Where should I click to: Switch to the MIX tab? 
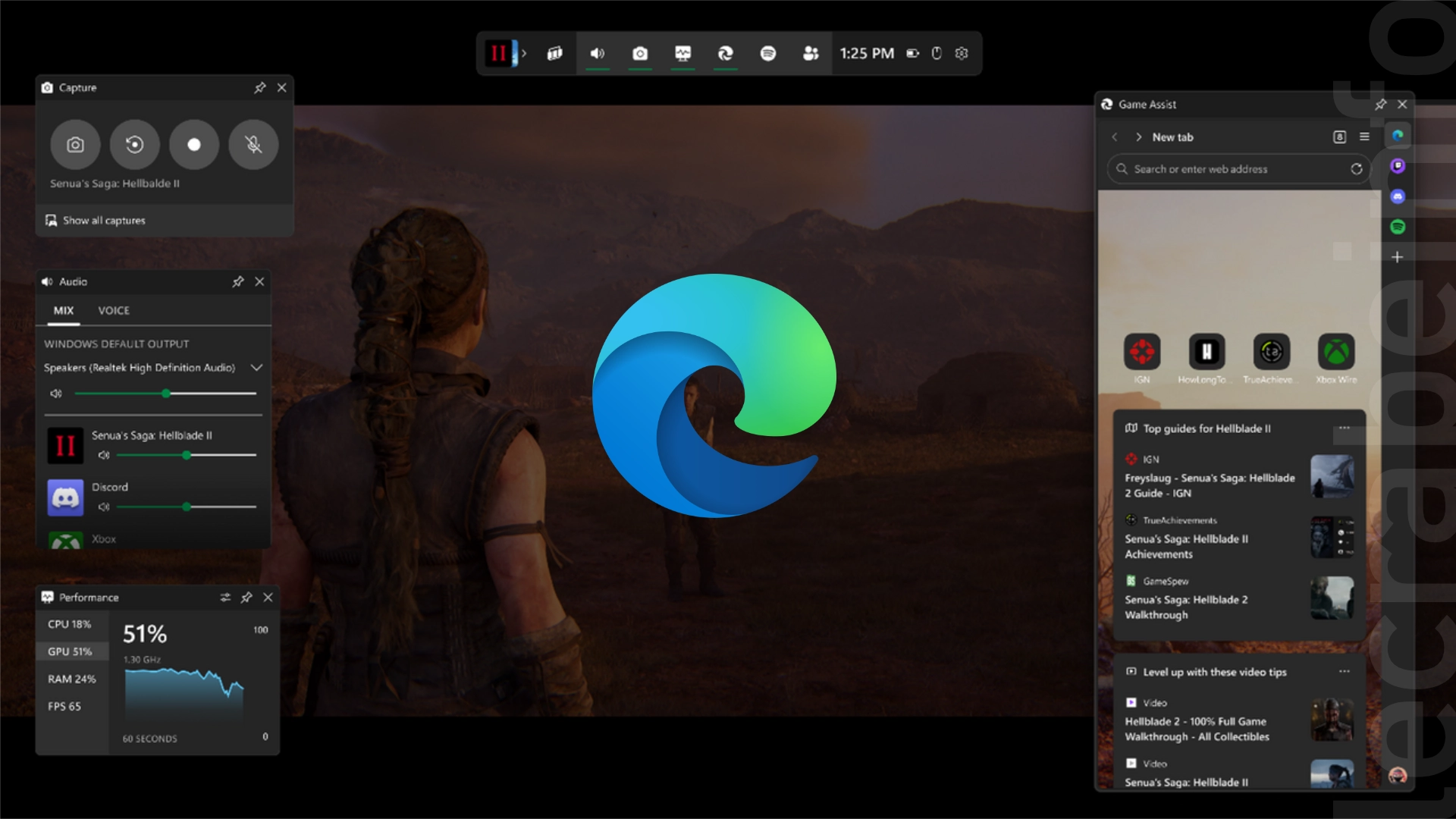click(64, 311)
